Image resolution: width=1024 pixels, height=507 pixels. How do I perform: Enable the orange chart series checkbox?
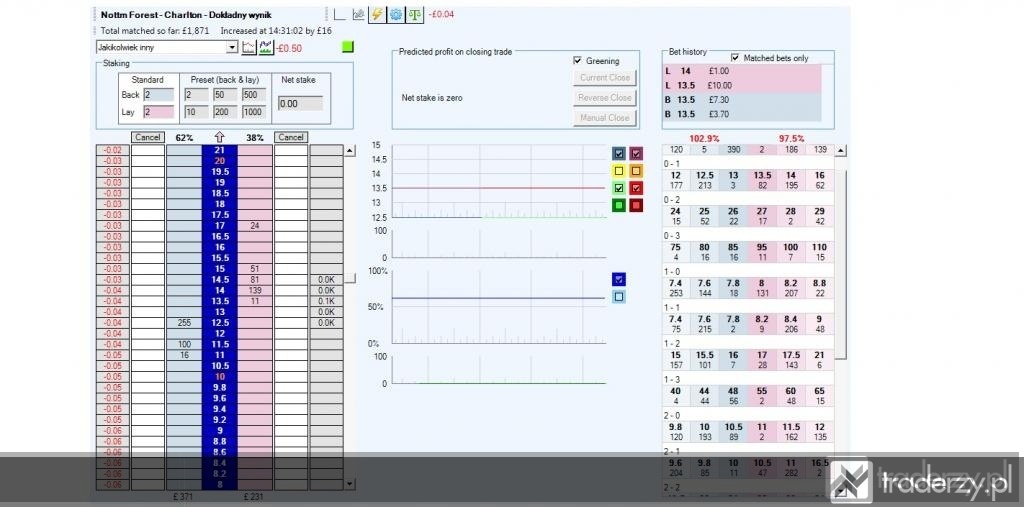(x=636, y=171)
